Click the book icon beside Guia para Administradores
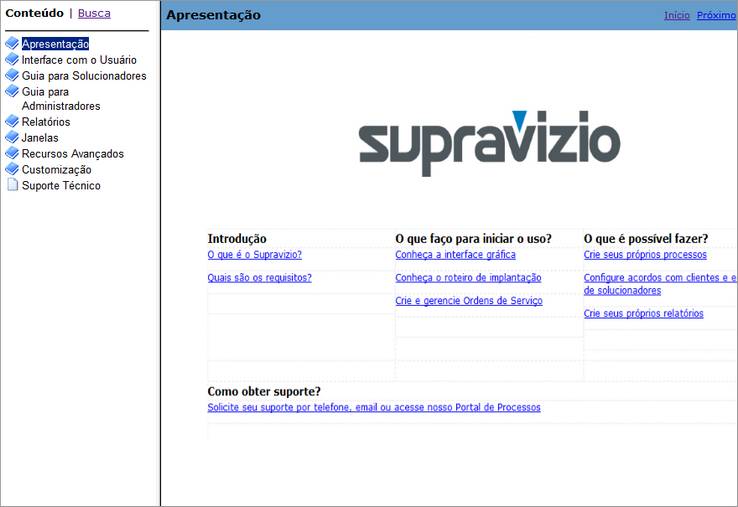 pyautogui.click(x=12, y=91)
